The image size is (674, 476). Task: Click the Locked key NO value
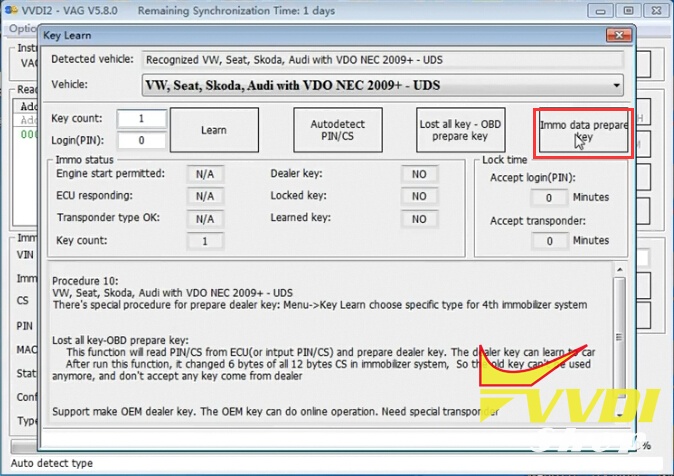coord(420,197)
